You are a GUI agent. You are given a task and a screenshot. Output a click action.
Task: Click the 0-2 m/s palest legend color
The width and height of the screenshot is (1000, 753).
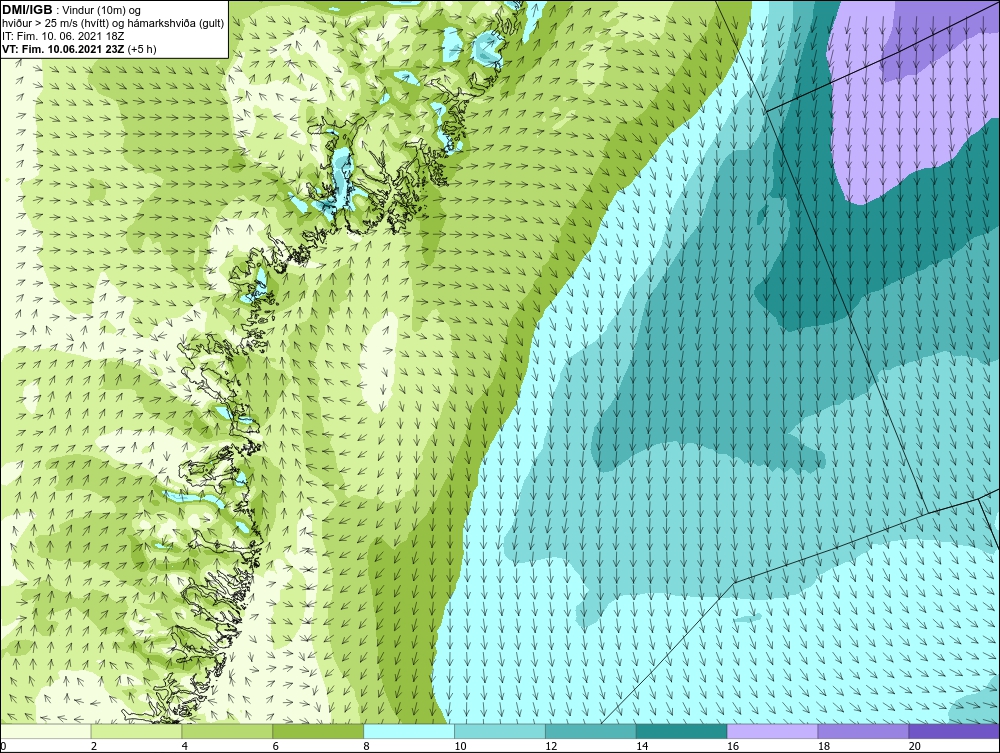pos(46,731)
